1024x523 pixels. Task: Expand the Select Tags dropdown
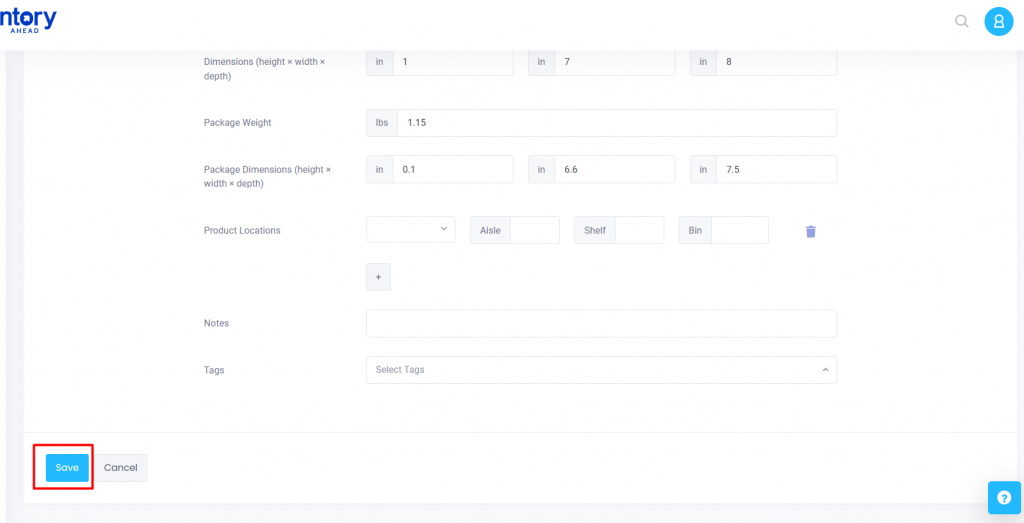(x=590, y=370)
